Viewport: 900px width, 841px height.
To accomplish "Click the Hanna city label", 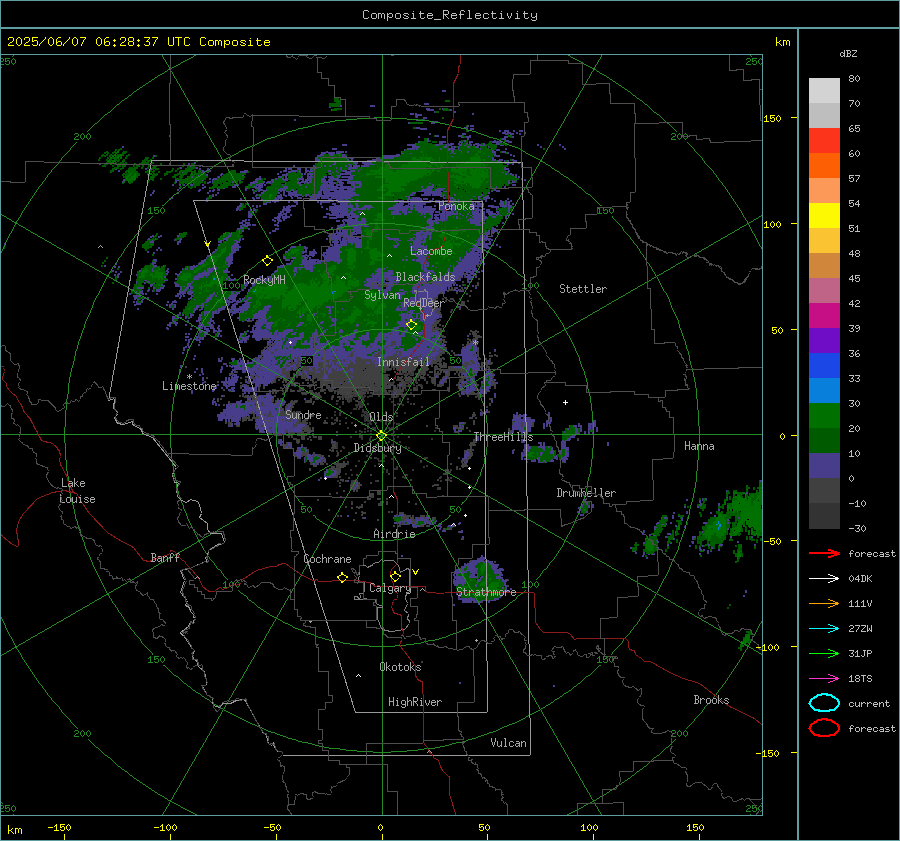I will click(699, 446).
